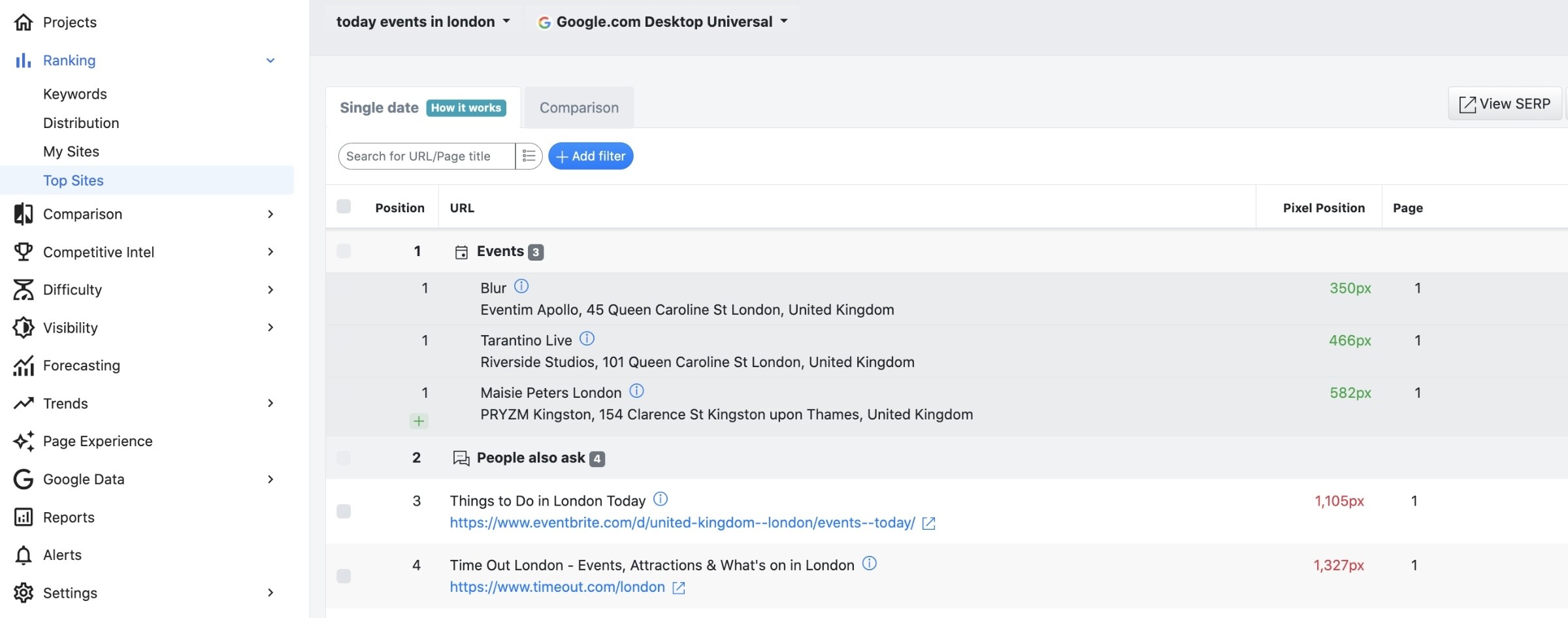Click the green plus icon under Maisie Peters row

pyautogui.click(x=419, y=421)
